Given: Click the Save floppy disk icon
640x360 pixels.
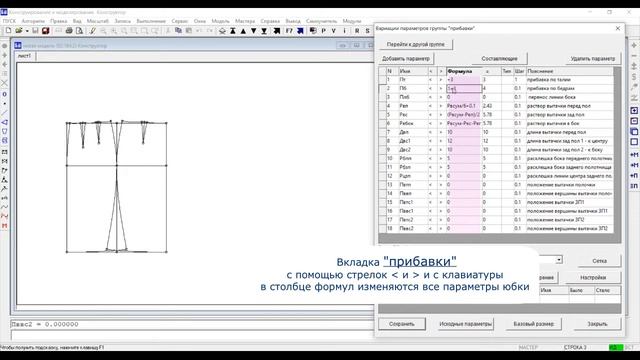Looking at the screenshot, I should 36,31.
